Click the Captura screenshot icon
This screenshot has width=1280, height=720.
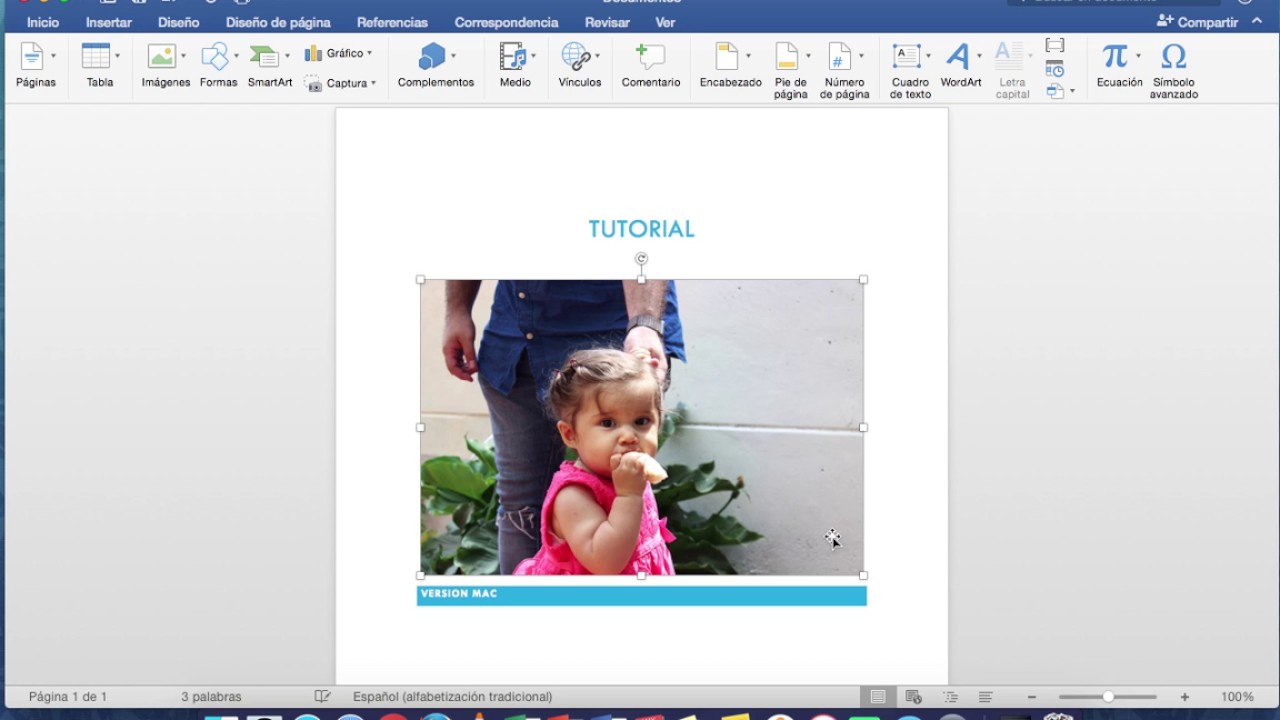pos(314,84)
